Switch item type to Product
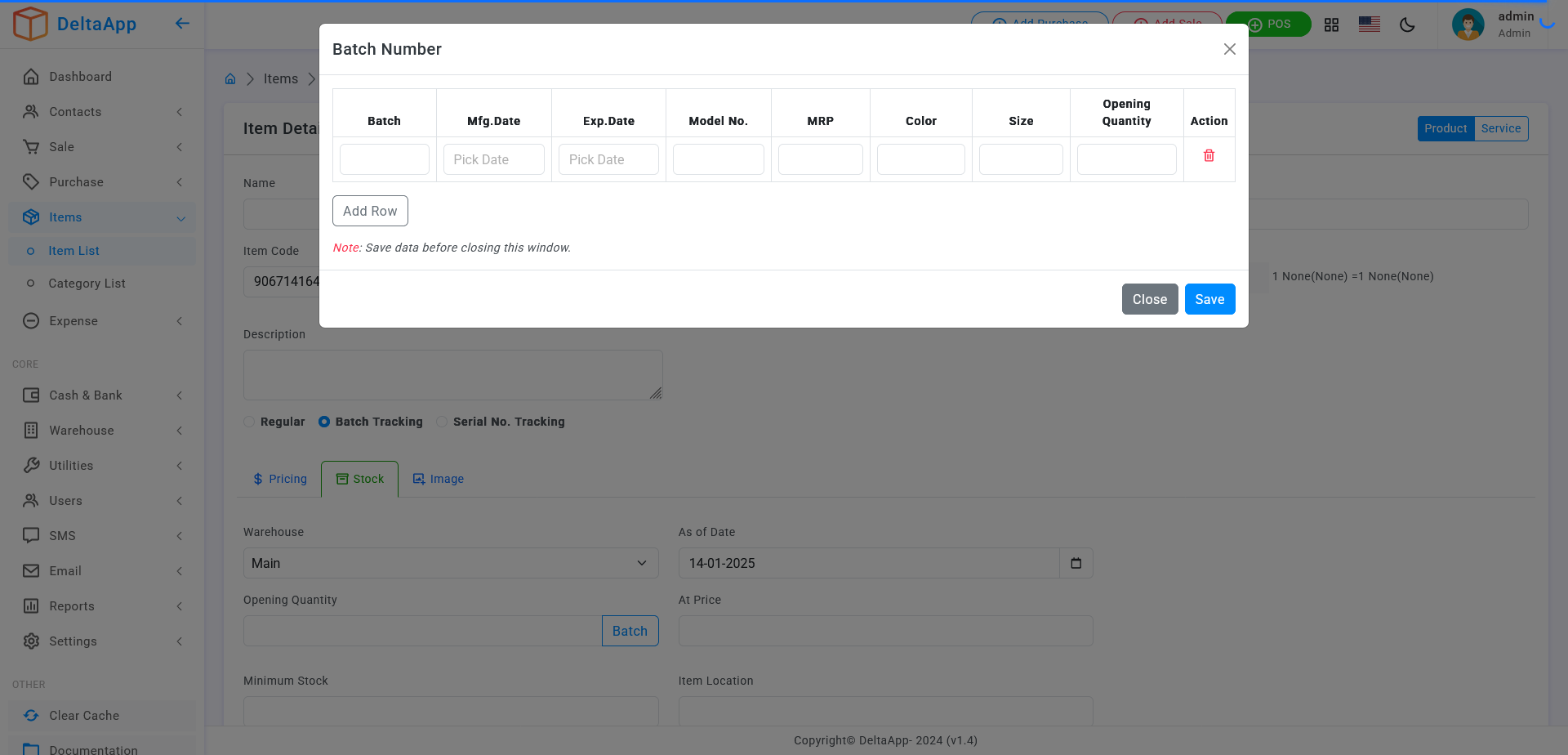1568x755 pixels. (x=1445, y=128)
